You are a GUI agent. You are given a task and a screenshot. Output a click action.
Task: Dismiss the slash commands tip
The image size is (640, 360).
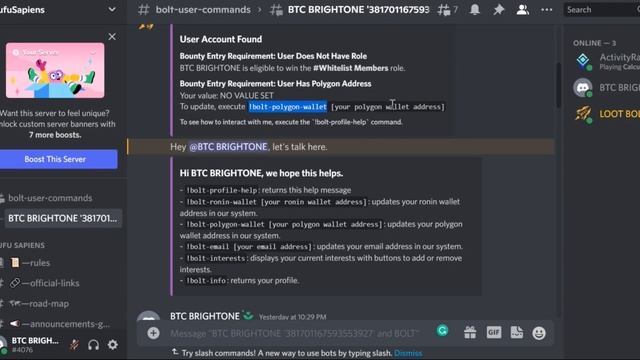(x=408, y=353)
